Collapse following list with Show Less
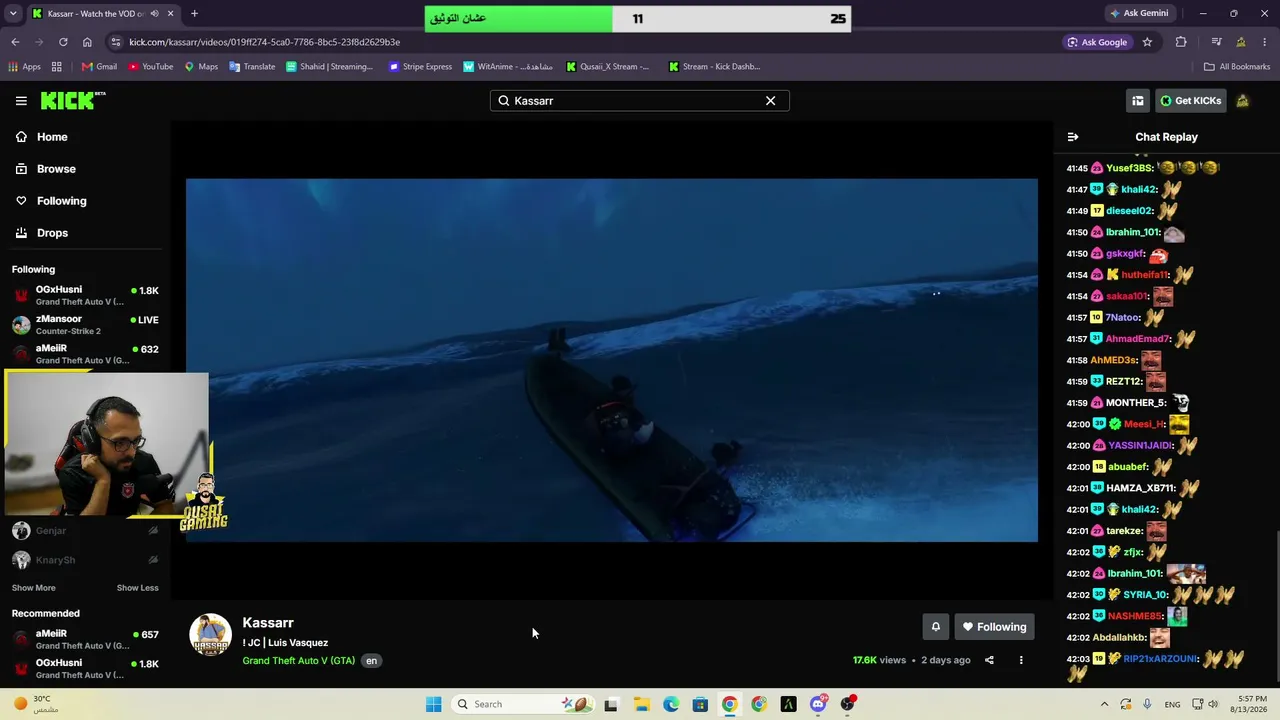Screen dimensions: 1280x720 point(137,588)
